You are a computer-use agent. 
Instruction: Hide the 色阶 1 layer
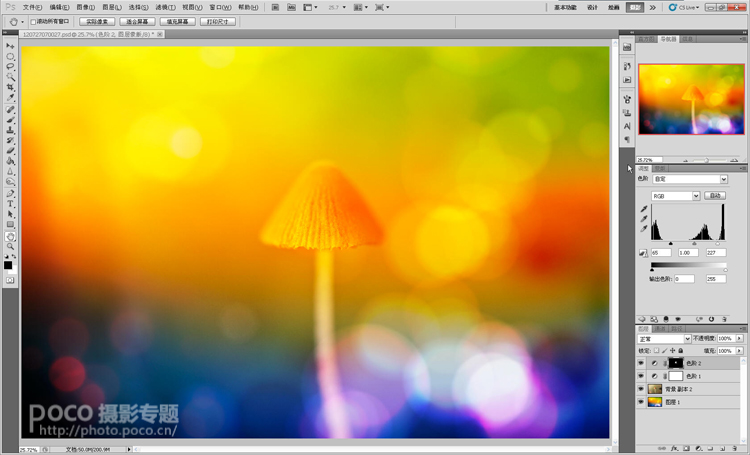(x=641, y=377)
